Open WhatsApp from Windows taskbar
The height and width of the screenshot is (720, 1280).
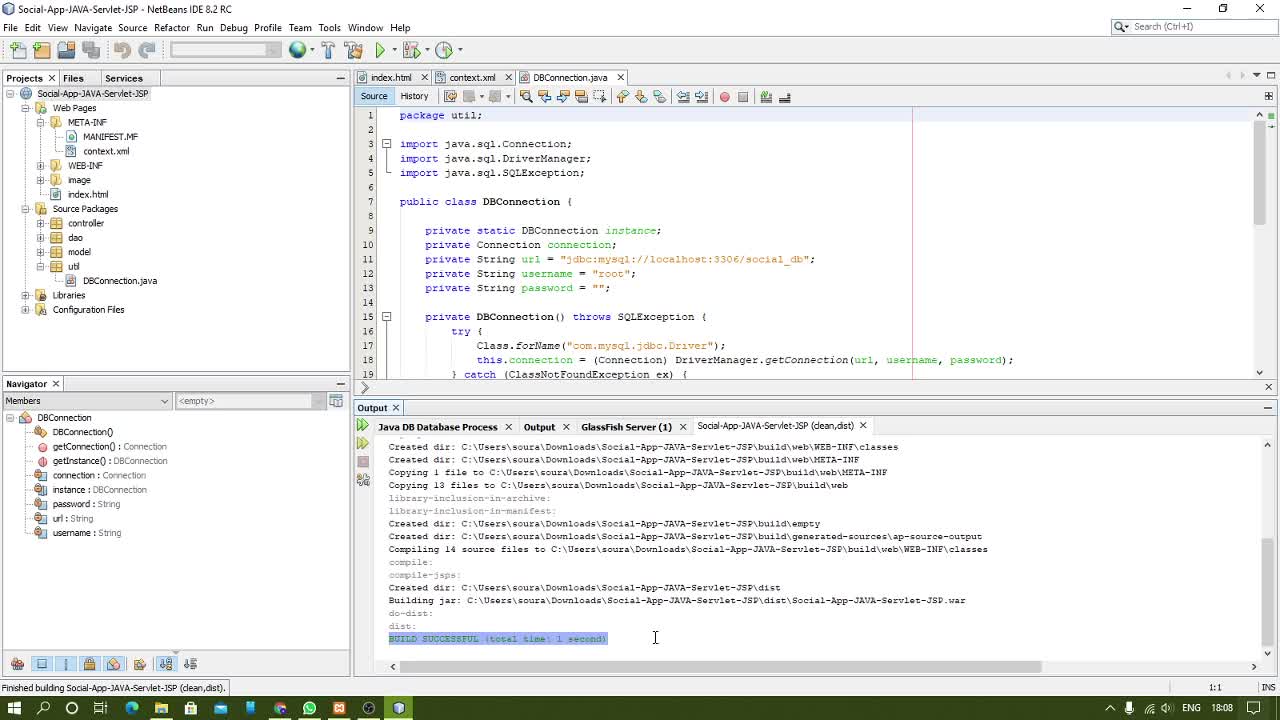coord(309,708)
